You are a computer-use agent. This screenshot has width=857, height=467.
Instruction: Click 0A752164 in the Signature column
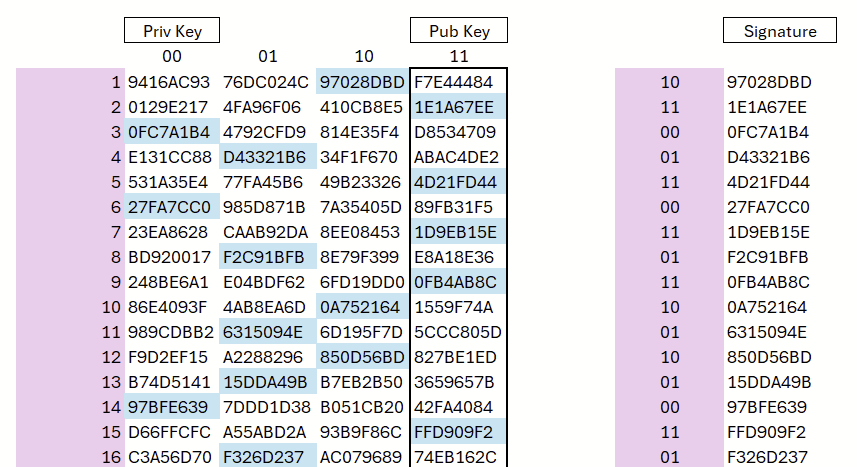click(x=769, y=307)
